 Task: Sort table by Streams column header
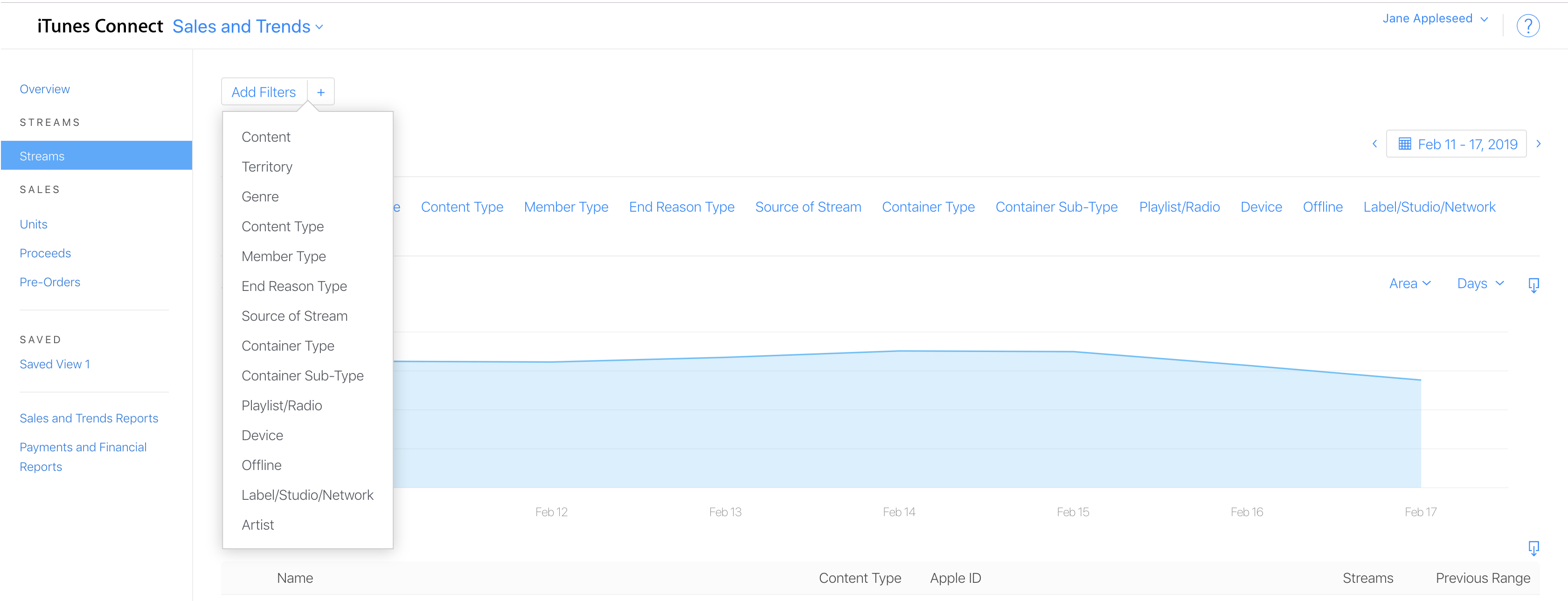[x=1367, y=578]
